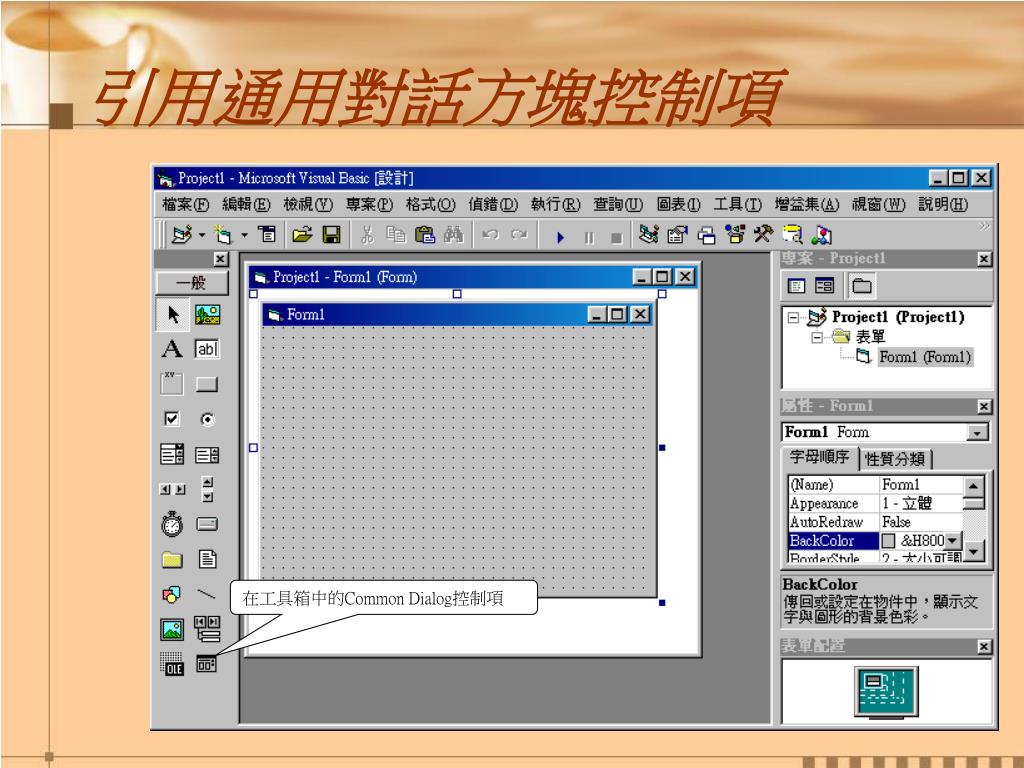Click the End stop button
1024x768 pixels.
[x=616, y=238]
